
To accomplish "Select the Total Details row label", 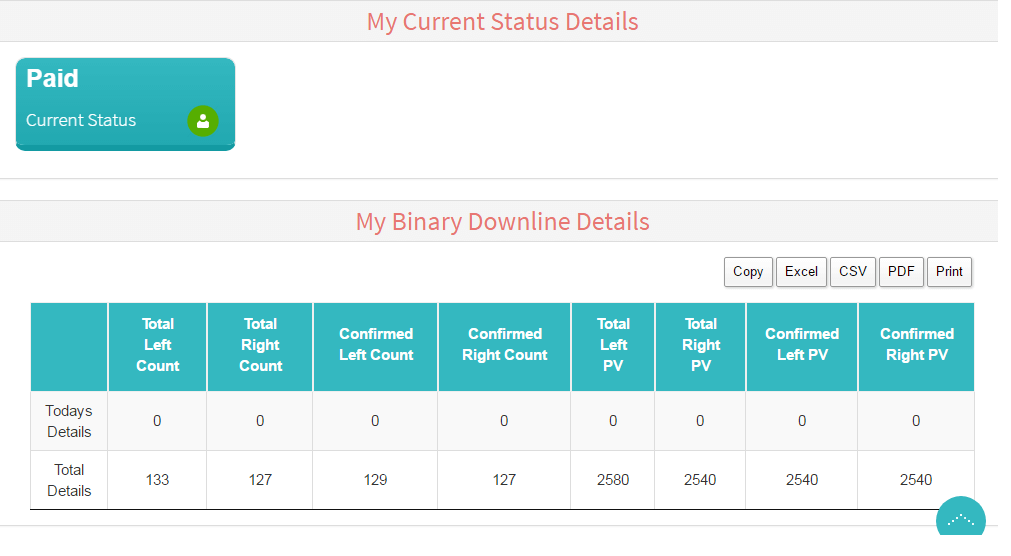I will pos(69,480).
